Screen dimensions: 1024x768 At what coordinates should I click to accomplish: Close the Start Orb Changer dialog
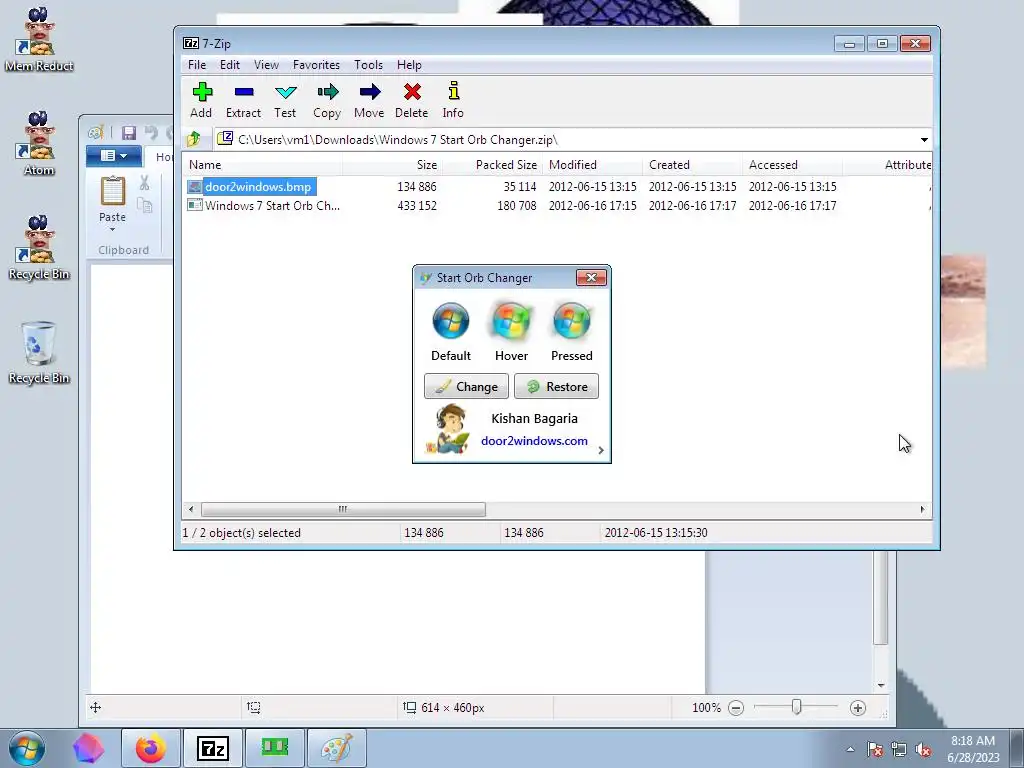(x=591, y=278)
